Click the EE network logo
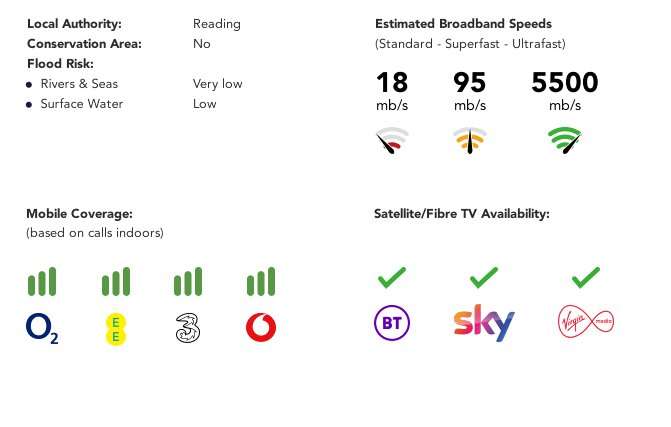The image size is (671, 427). (116, 329)
